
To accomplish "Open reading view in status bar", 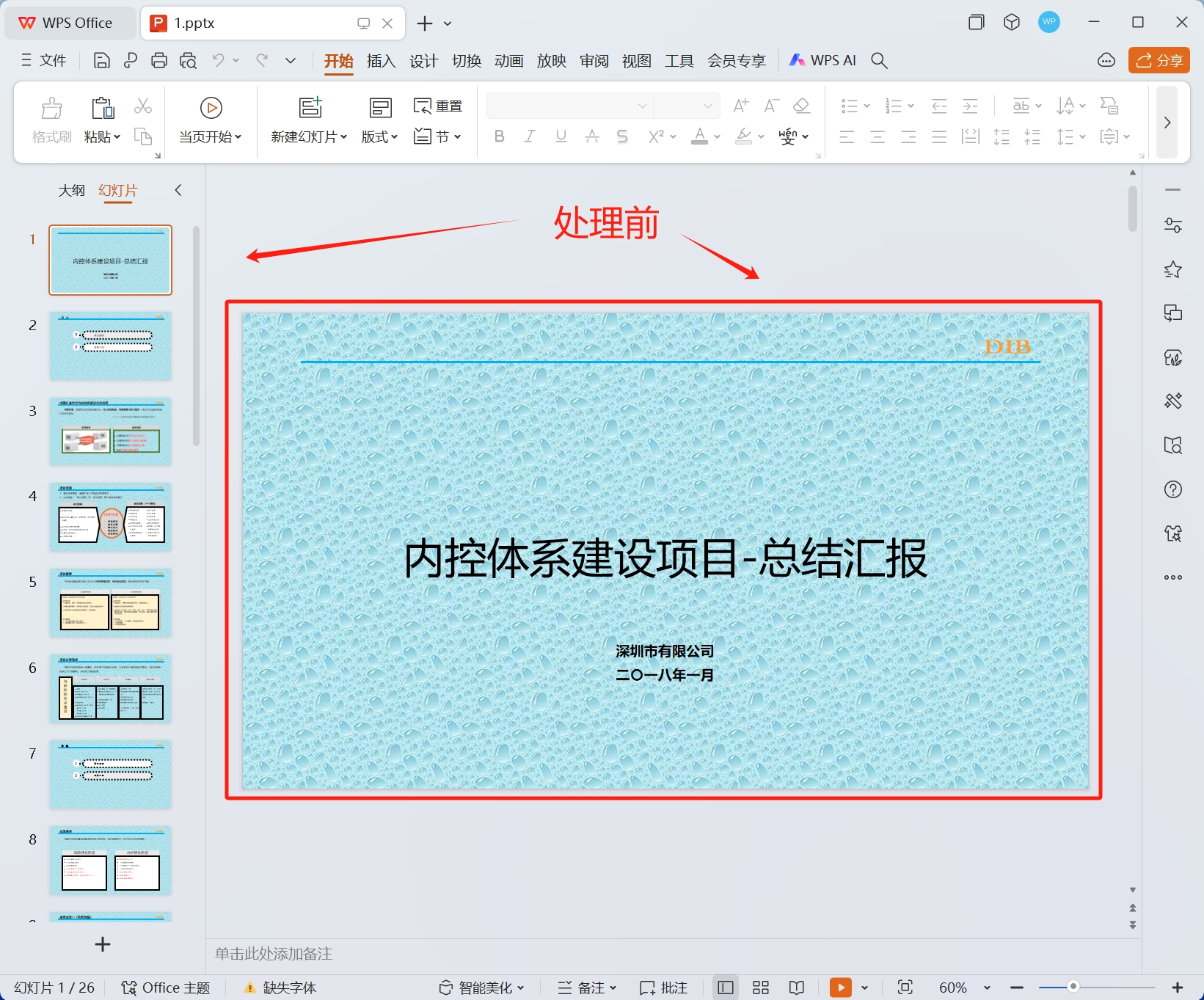I will [796, 987].
